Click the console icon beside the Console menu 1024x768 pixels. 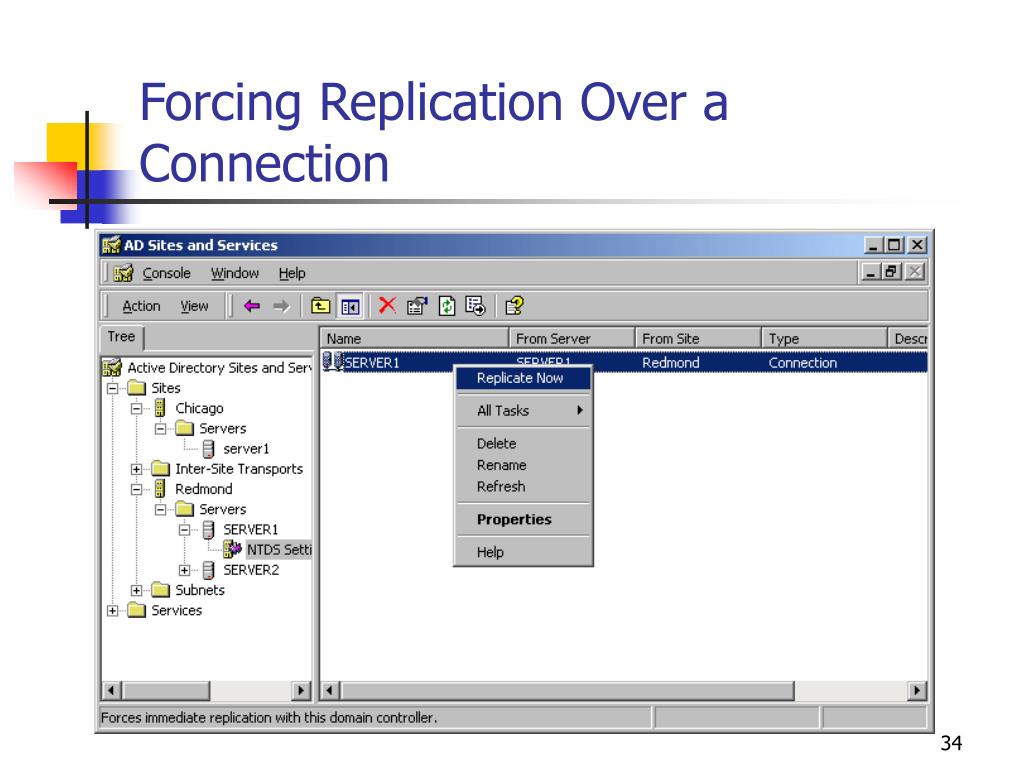[123, 273]
